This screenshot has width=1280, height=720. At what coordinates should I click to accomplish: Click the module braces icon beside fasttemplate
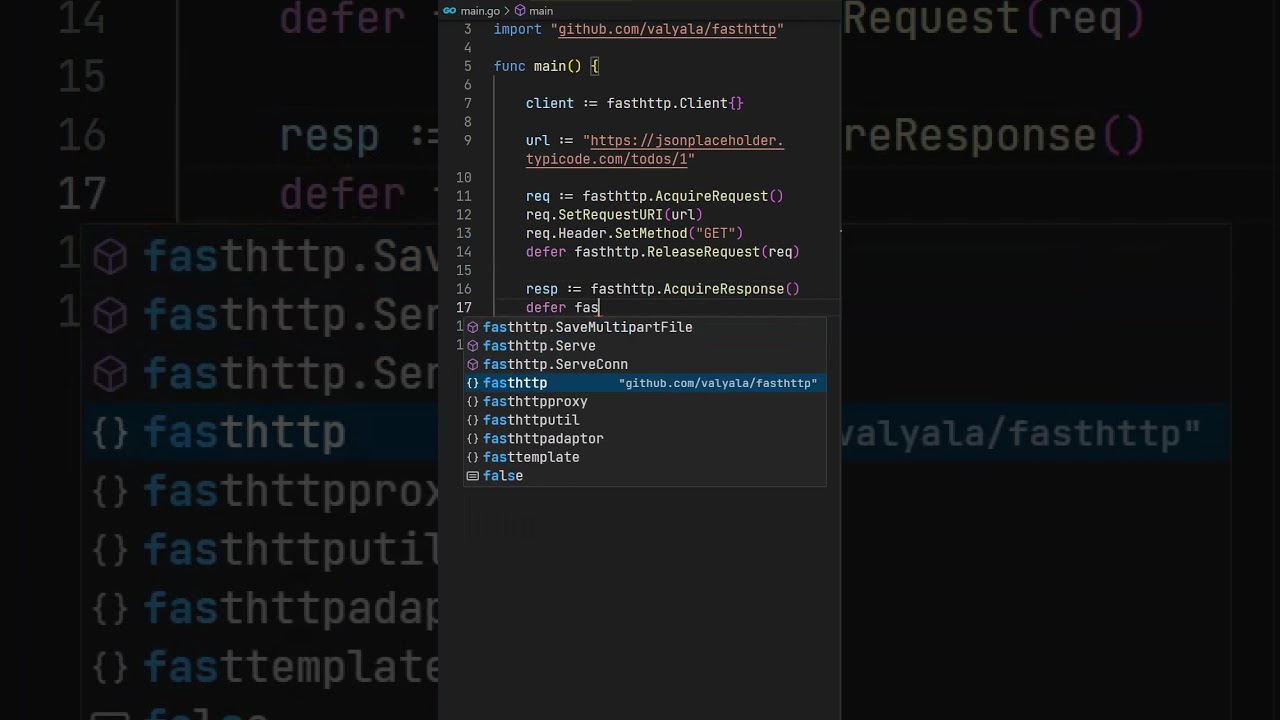click(473, 457)
